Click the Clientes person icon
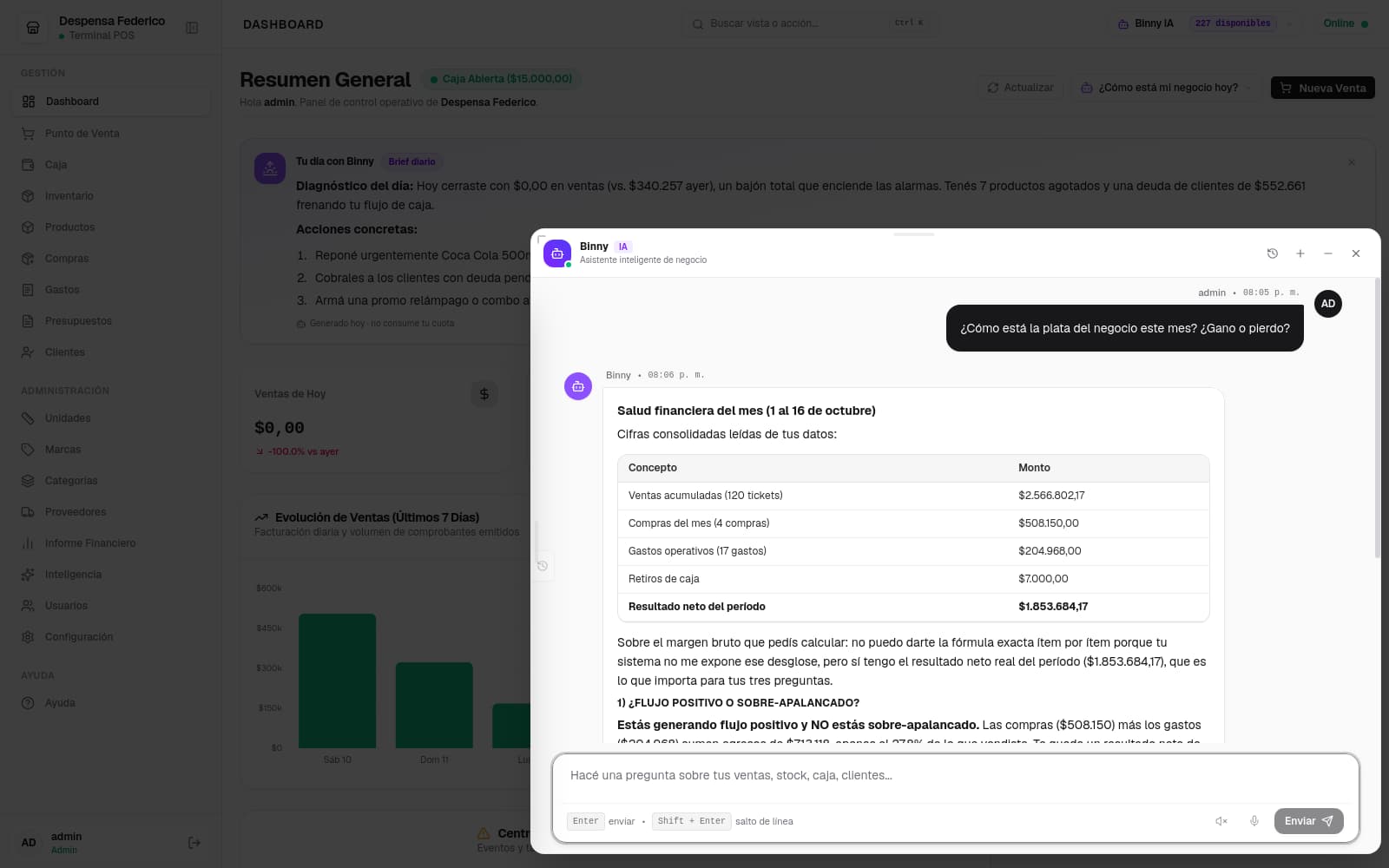This screenshot has height=868, width=1389. 28,352
